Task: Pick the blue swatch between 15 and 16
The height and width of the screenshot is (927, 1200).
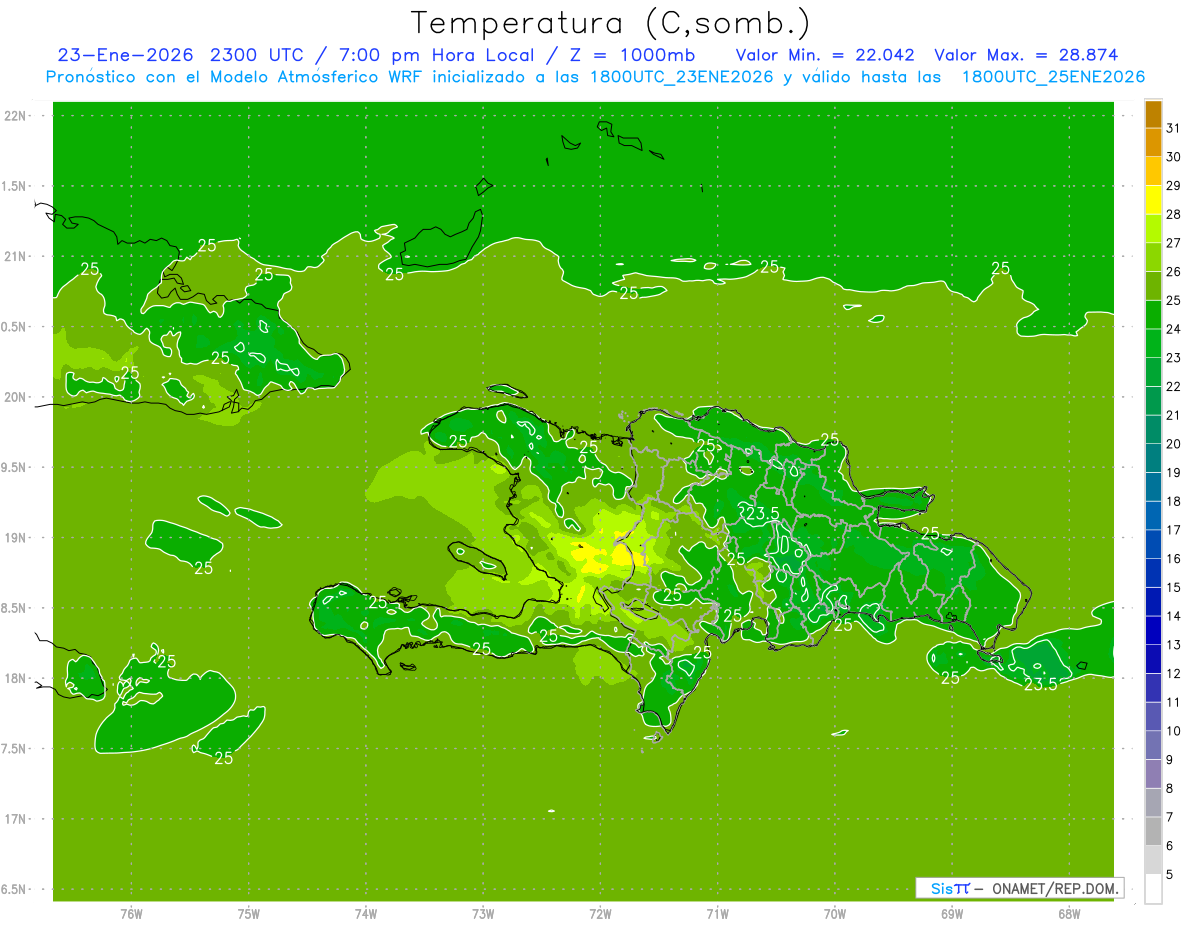Action: pyautogui.click(x=1153, y=573)
